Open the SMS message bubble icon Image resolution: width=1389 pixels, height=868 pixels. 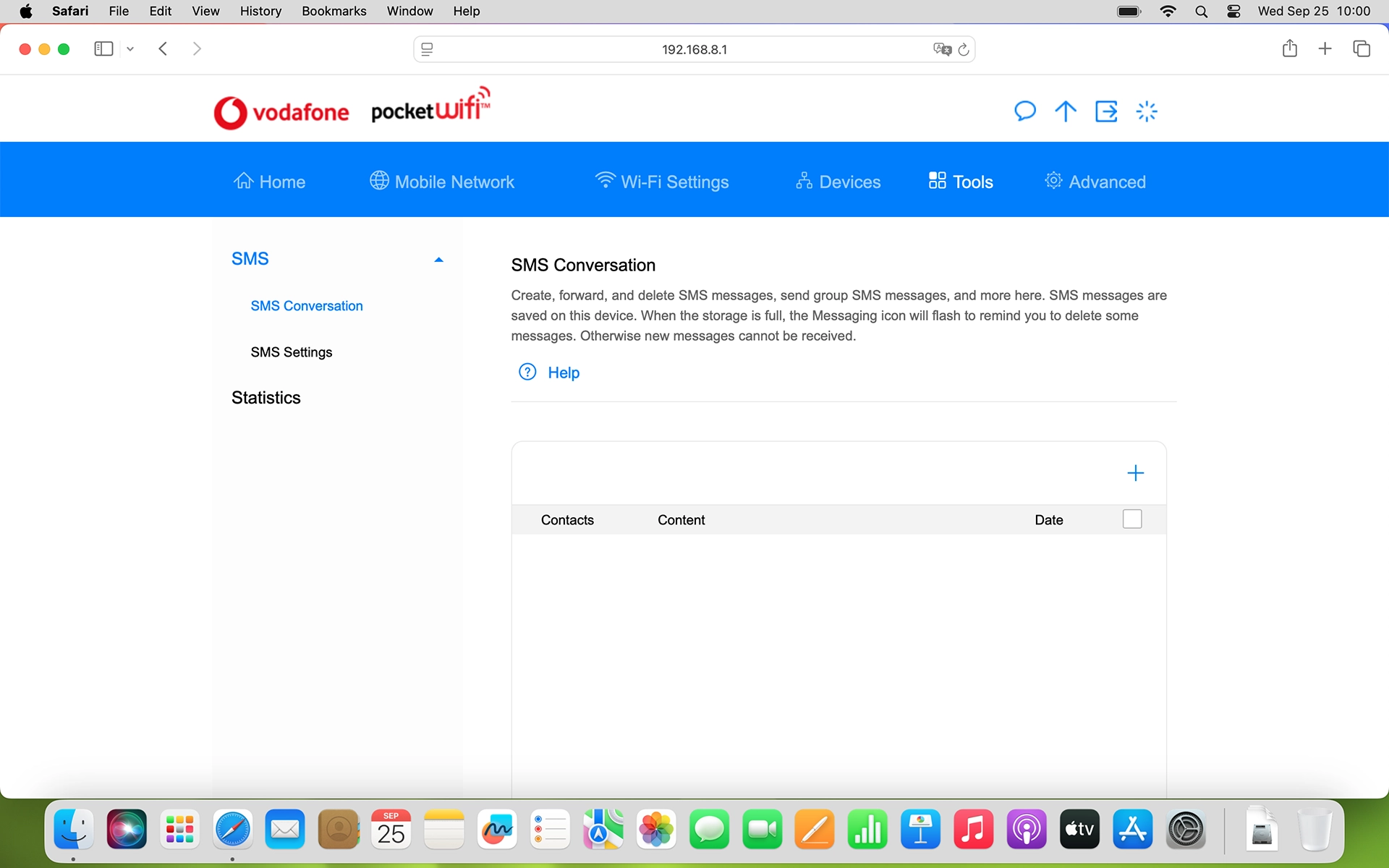coord(1024,111)
